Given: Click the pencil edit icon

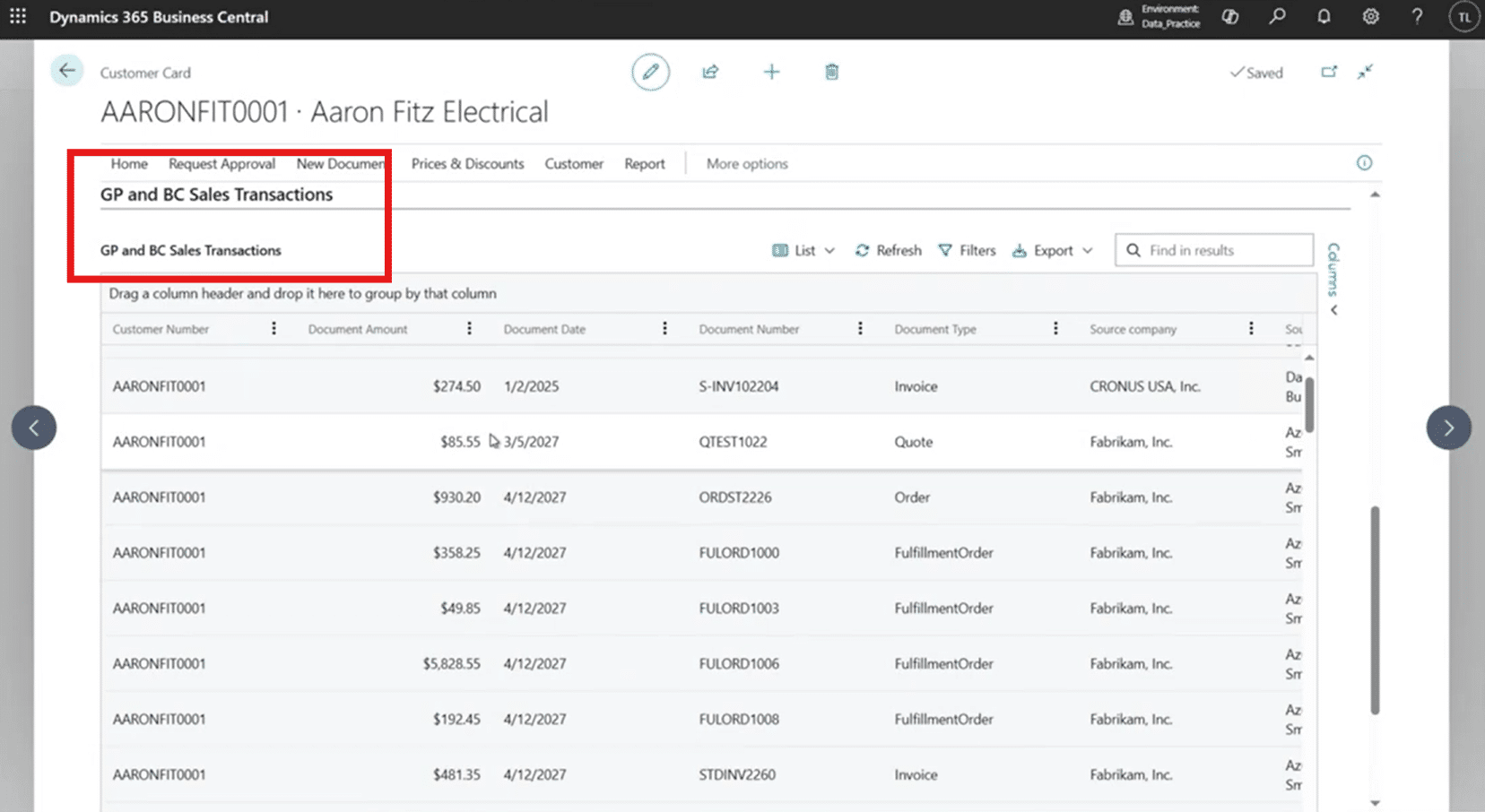Looking at the screenshot, I should (650, 72).
